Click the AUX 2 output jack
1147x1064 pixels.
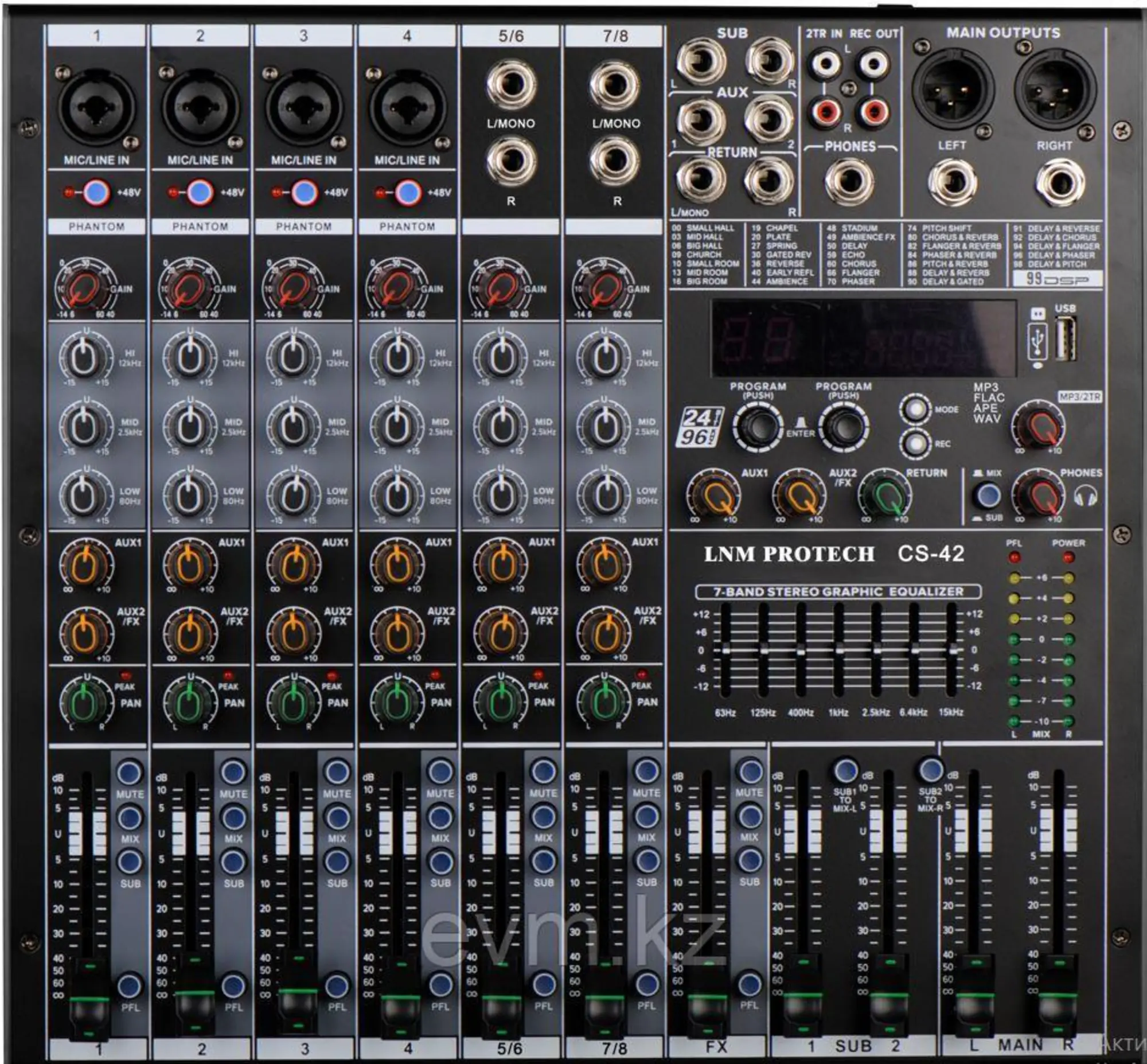pyautogui.click(x=769, y=120)
